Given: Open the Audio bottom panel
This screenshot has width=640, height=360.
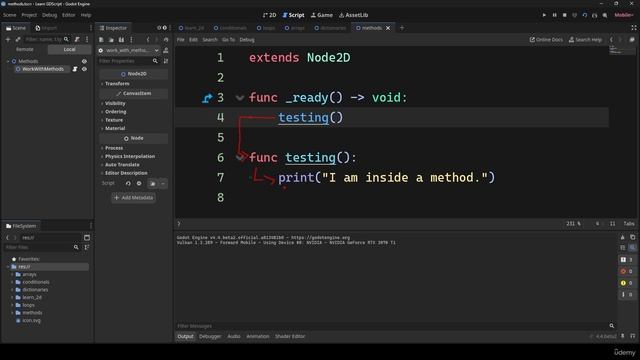Looking at the screenshot, I should [x=234, y=336].
